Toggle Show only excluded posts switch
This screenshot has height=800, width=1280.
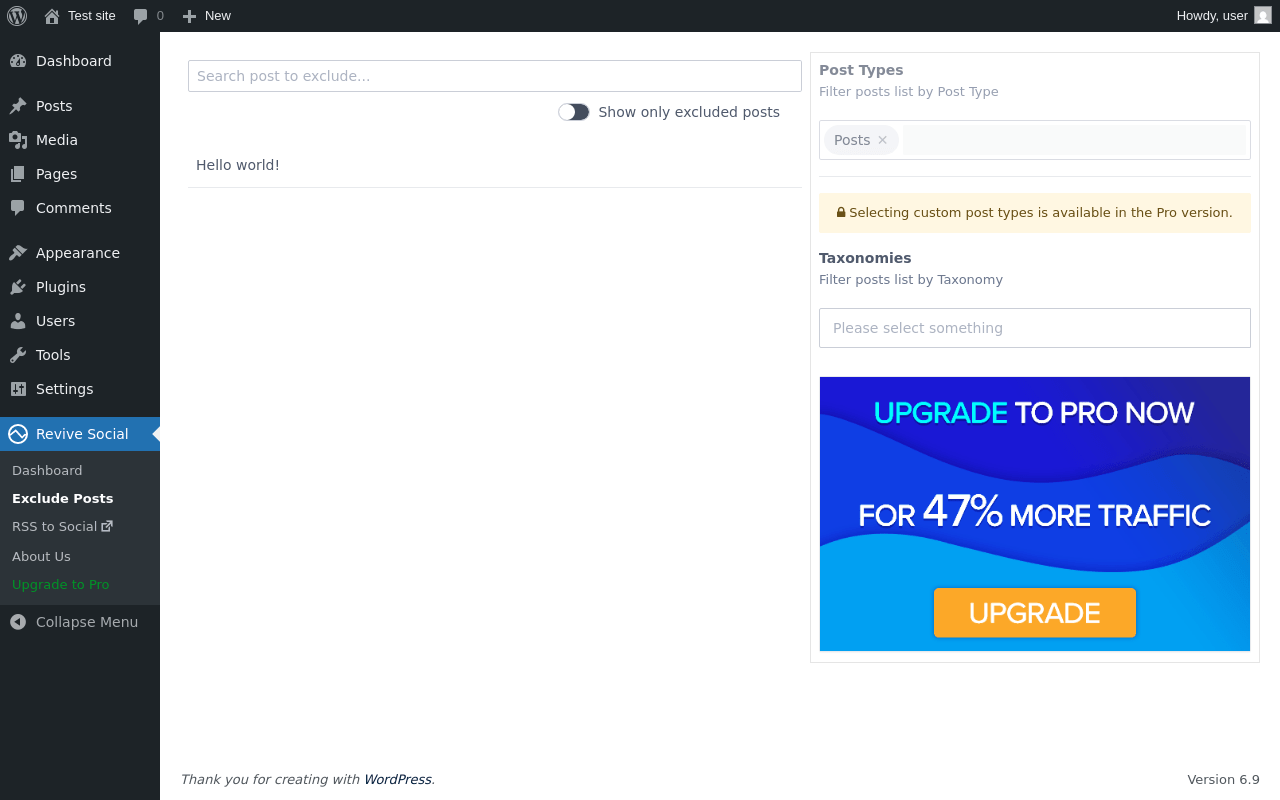coord(574,112)
